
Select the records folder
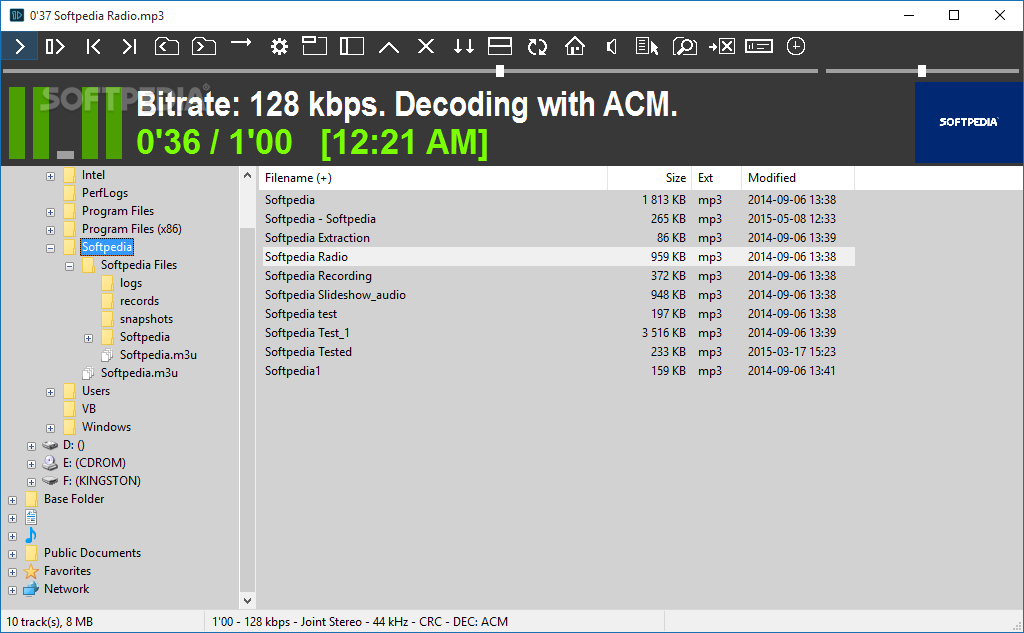pos(139,300)
